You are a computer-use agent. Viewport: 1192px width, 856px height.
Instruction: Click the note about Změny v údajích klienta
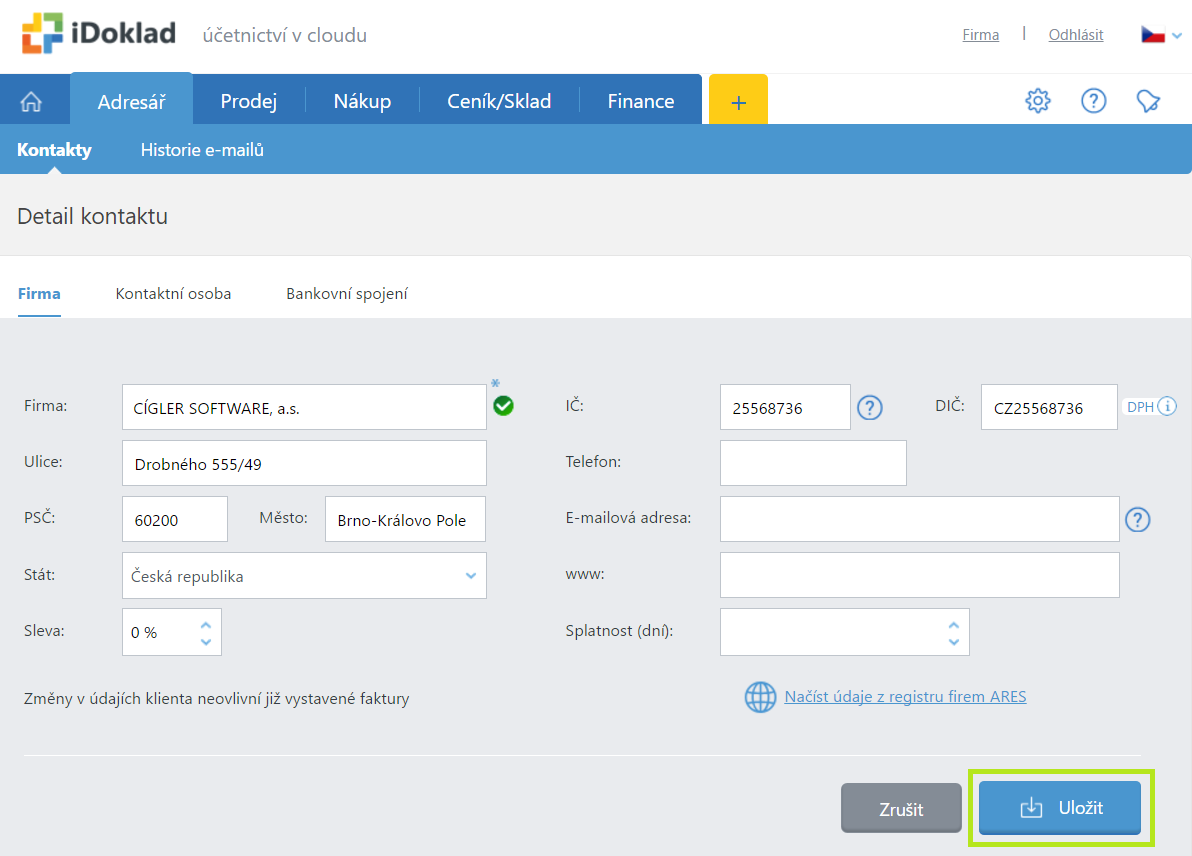tap(217, 699)
